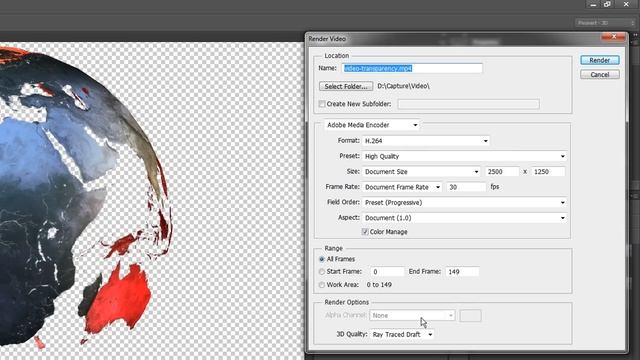Minimize the Photoshop window
Screen dimensions: 640x360
coord(593,4)
